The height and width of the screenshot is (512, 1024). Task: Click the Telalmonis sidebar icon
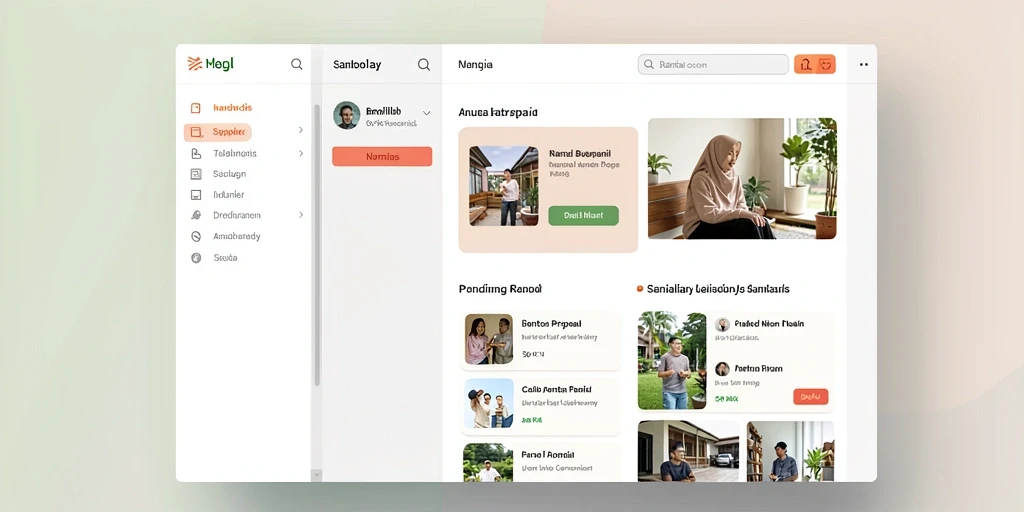click(196, 153)
